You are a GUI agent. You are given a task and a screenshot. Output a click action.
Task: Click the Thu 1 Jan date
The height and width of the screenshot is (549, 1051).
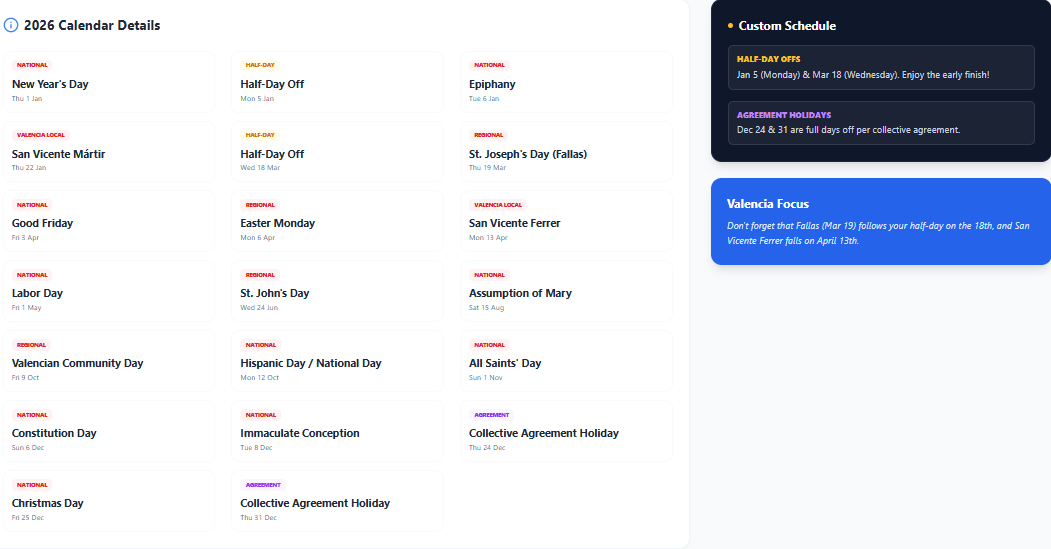[x=27, y=99]
